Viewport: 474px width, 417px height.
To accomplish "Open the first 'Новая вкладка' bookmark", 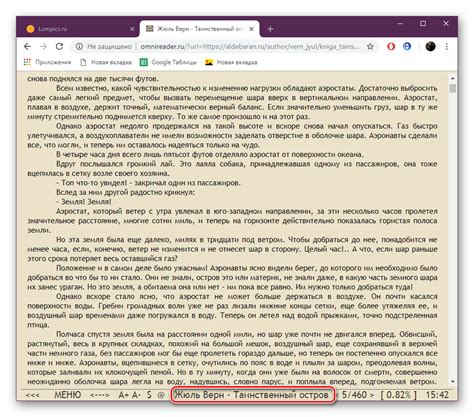I will pyautogui.click(x=106, y=62).
